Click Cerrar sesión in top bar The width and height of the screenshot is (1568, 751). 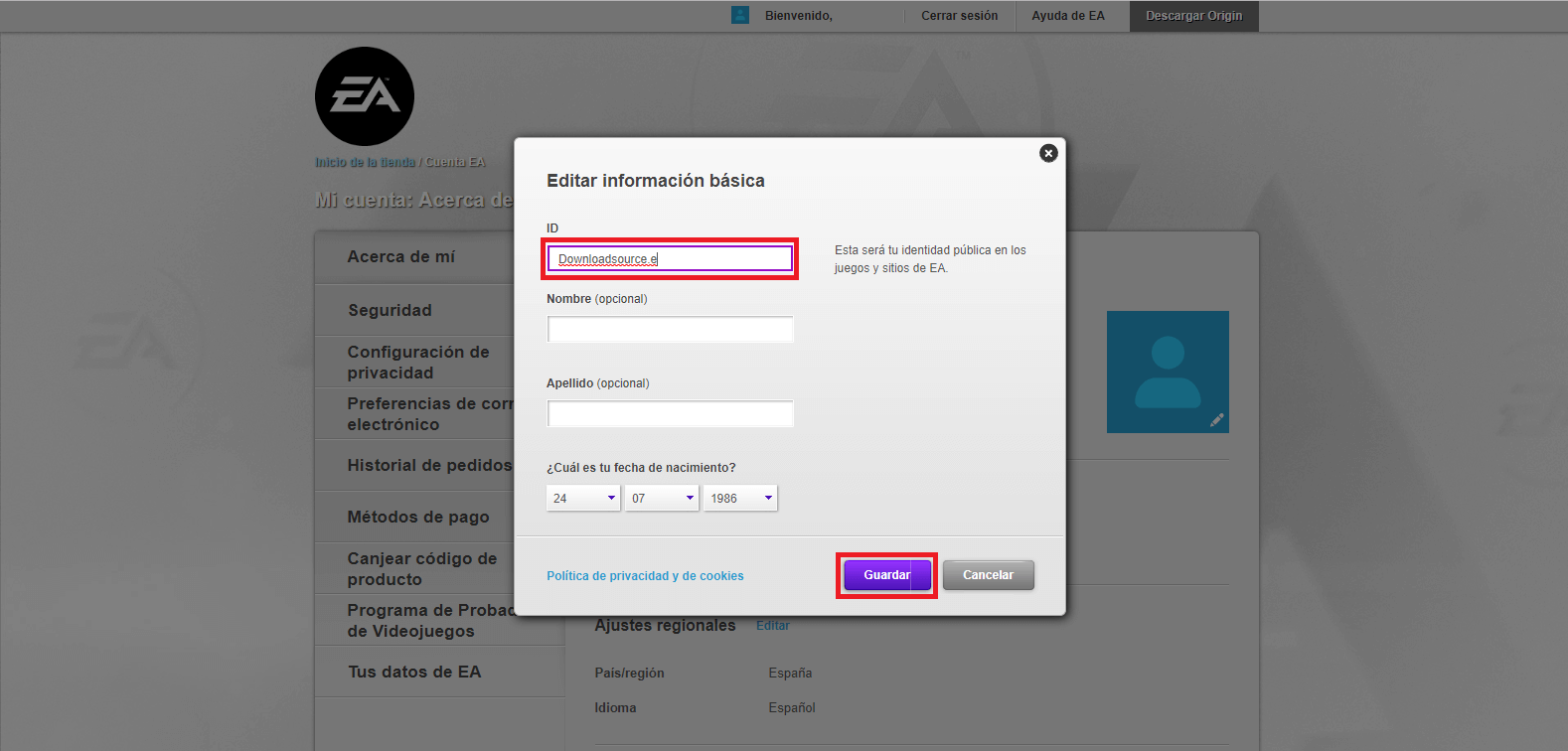(x=959, y=16)
